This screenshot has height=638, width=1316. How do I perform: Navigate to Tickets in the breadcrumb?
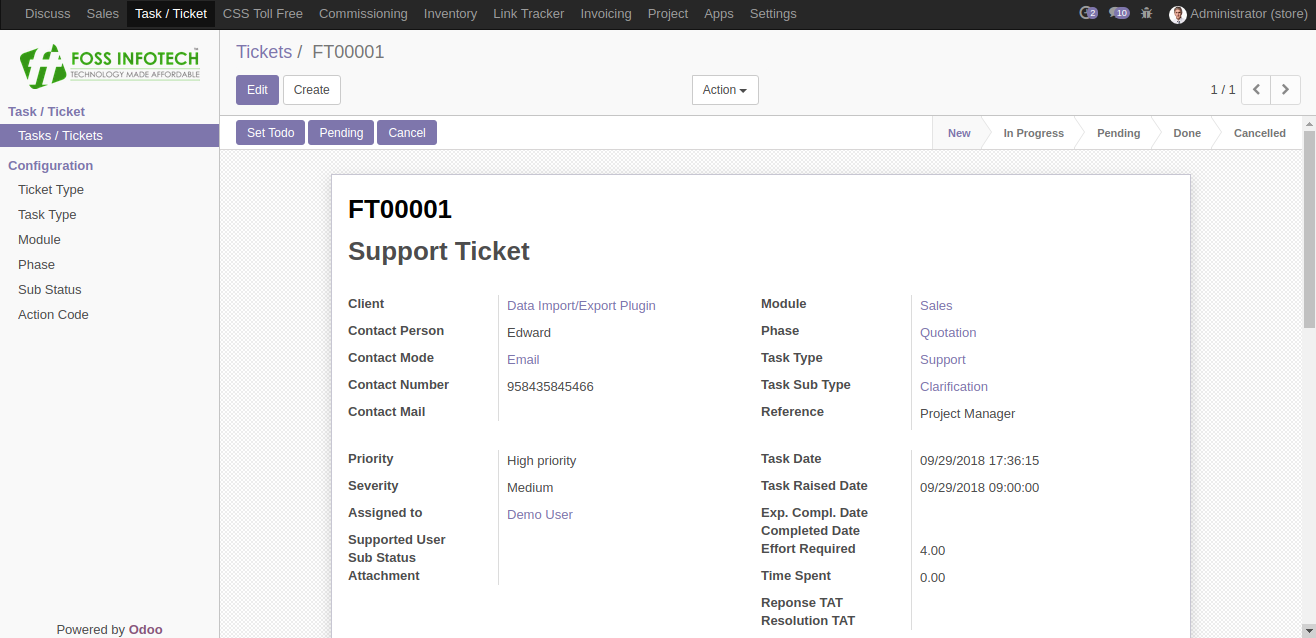coord(264,52)
